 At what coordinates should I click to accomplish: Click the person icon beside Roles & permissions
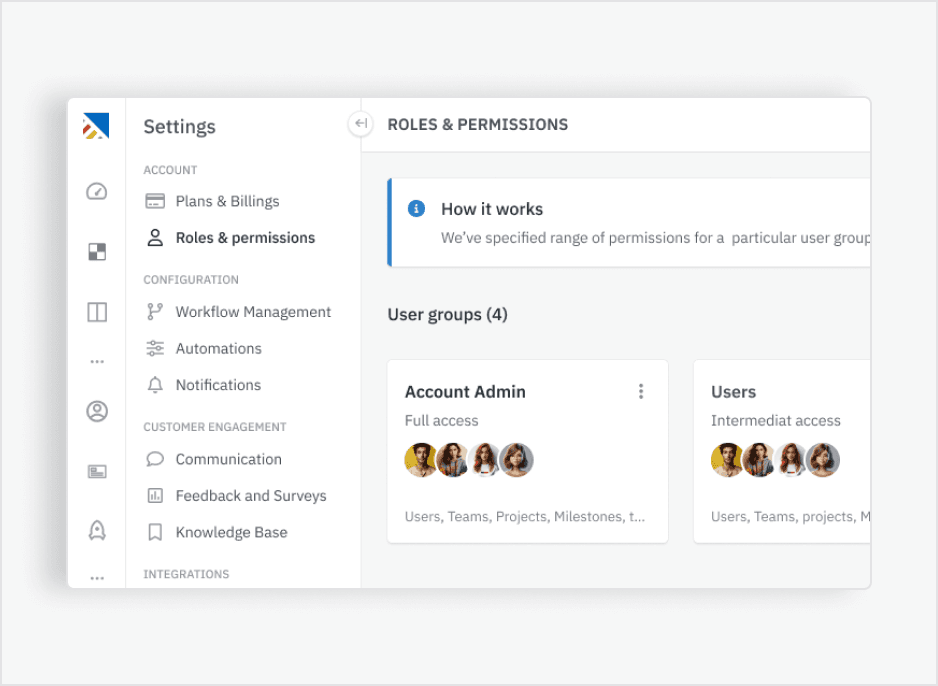pos(155,237)
